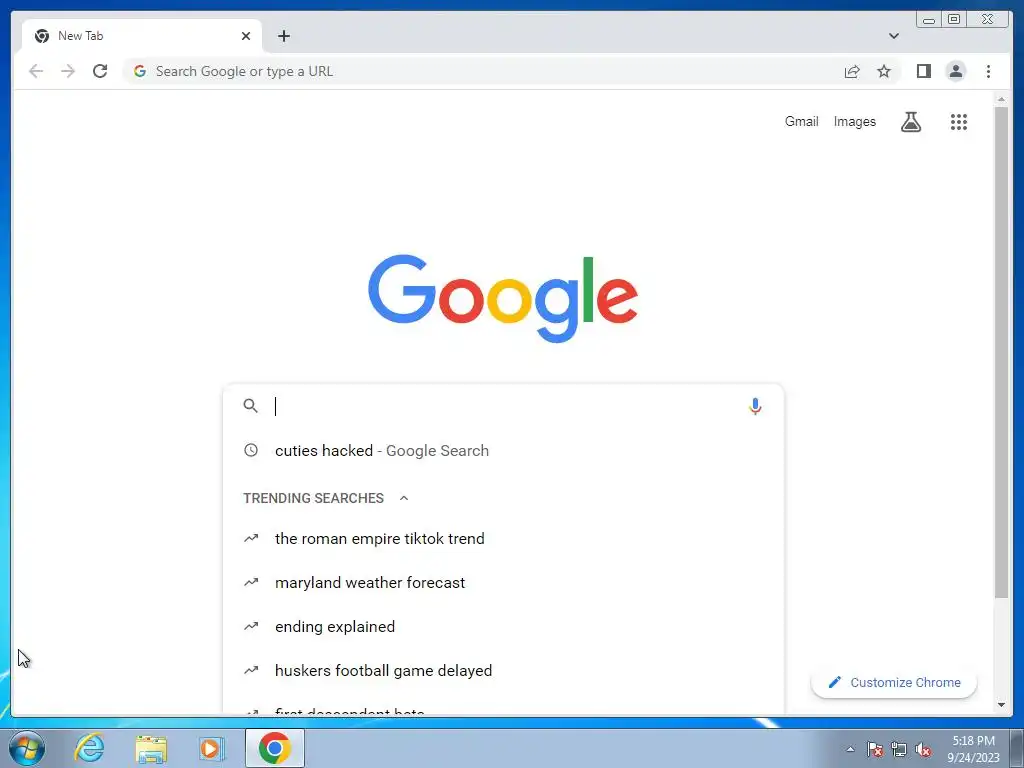Open the share this page icon
Viewport: 1024px width, 768px height.
[x=852, y=71]
